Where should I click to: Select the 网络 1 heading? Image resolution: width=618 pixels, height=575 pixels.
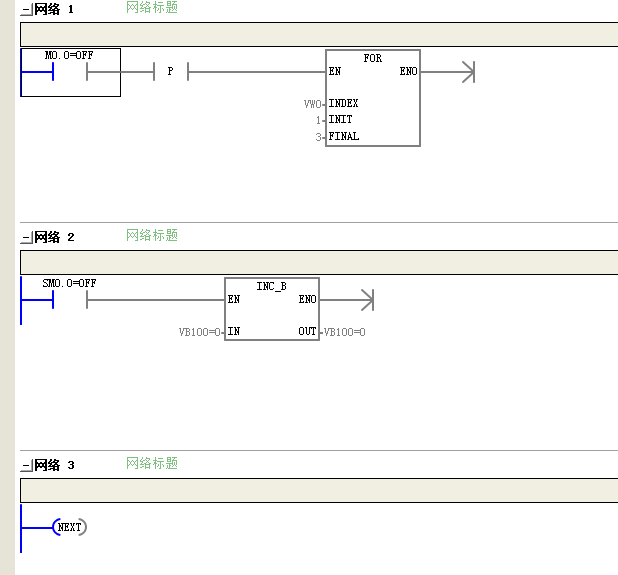54,9
